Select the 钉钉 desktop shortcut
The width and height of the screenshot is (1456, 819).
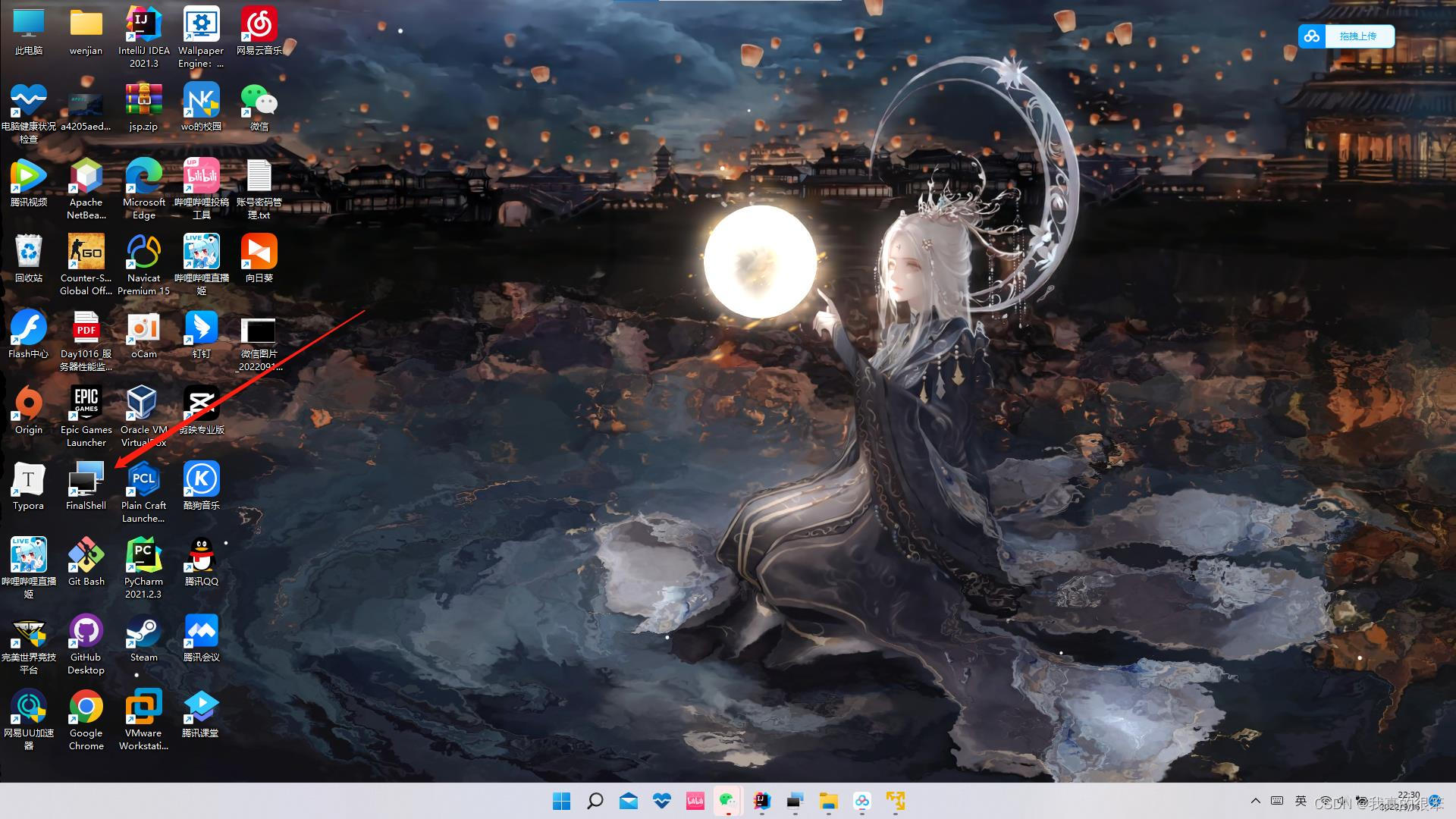(201, 336)
